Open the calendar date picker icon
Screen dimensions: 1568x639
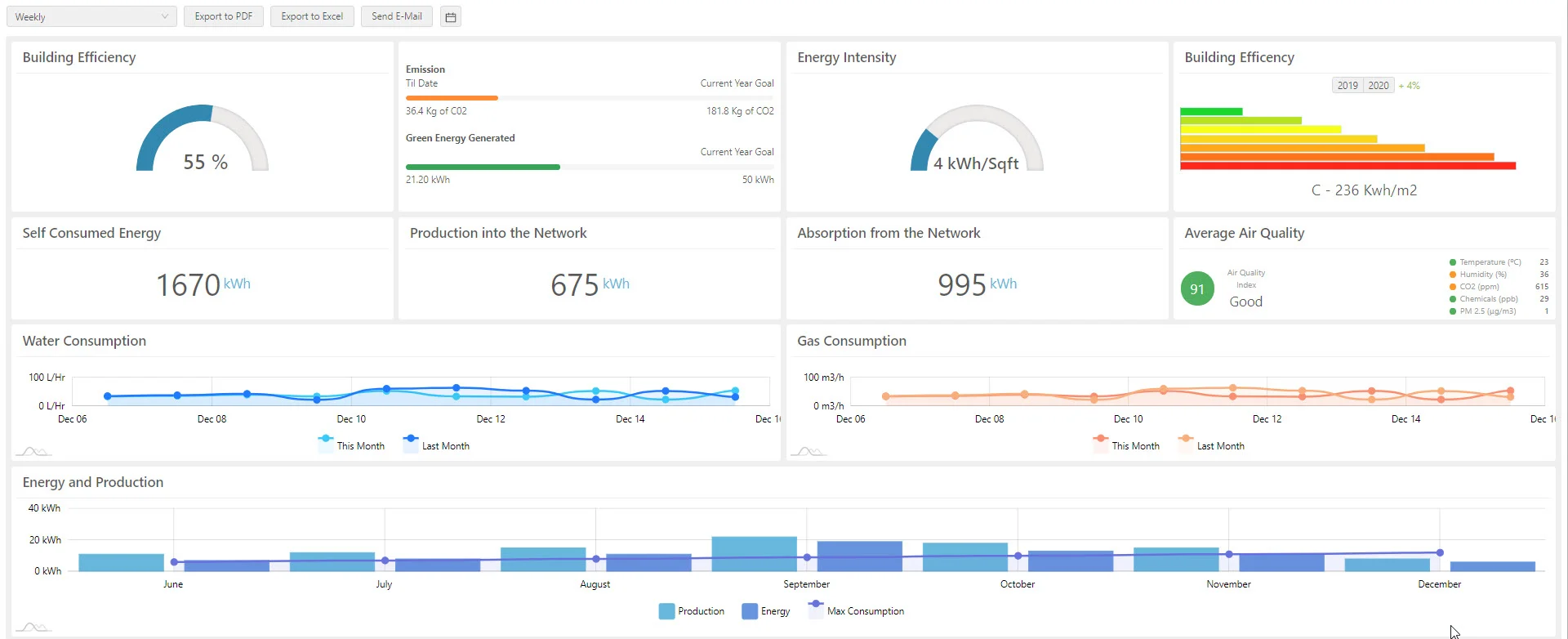click(451, 16)
